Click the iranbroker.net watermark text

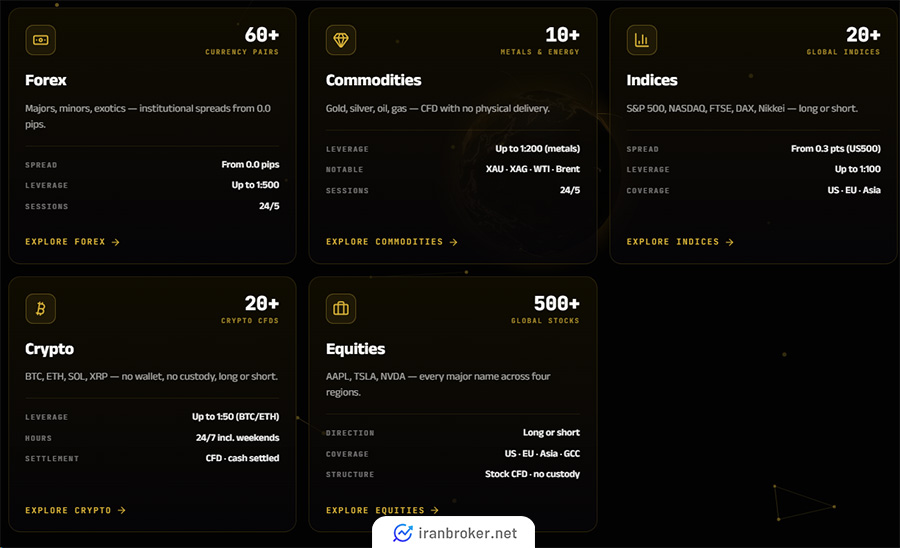(x=467, y=533)
